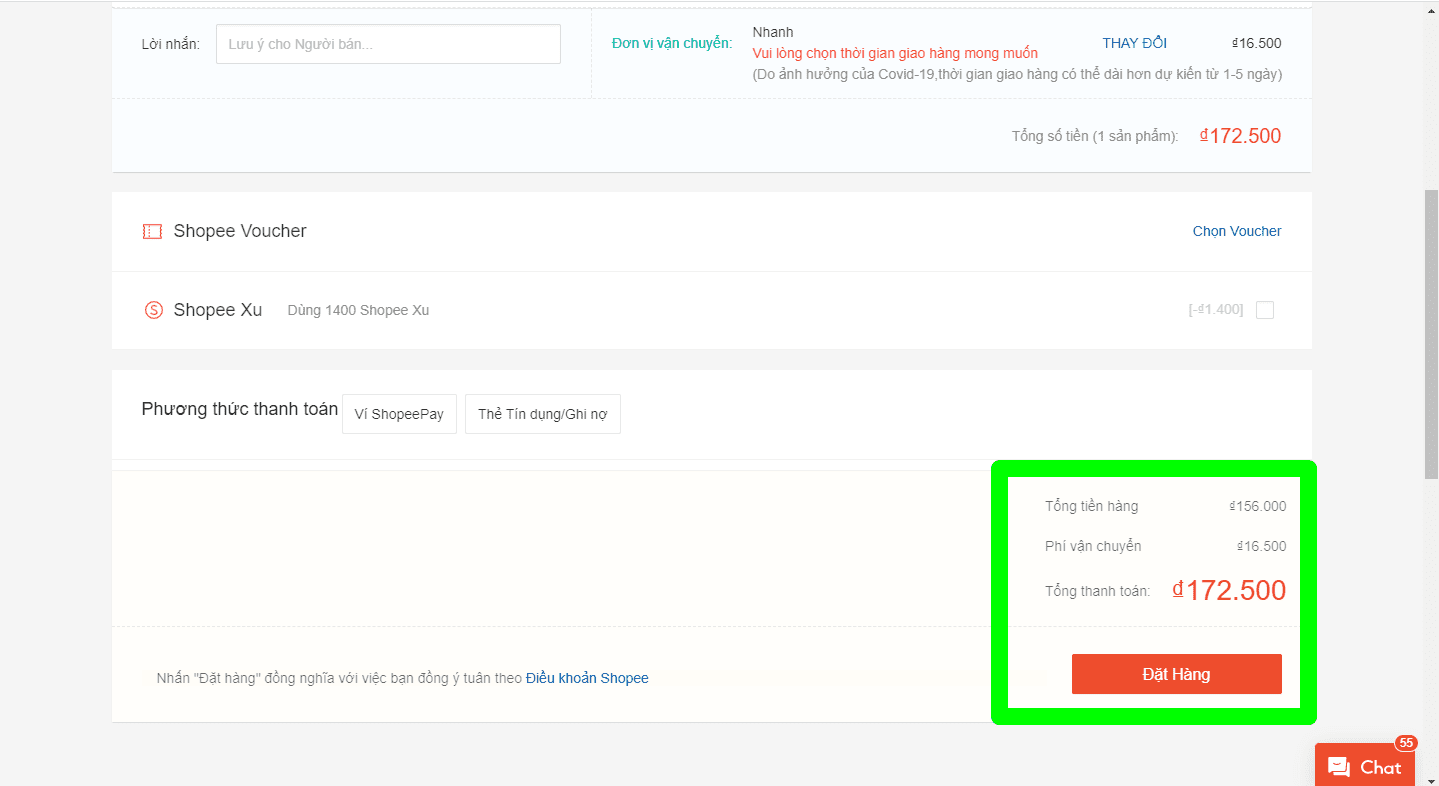Click the Covid-19 delivery delay notice
Image resolution: width=1439 pixels, height=786 pixels.
click(x=1017, y=74)
